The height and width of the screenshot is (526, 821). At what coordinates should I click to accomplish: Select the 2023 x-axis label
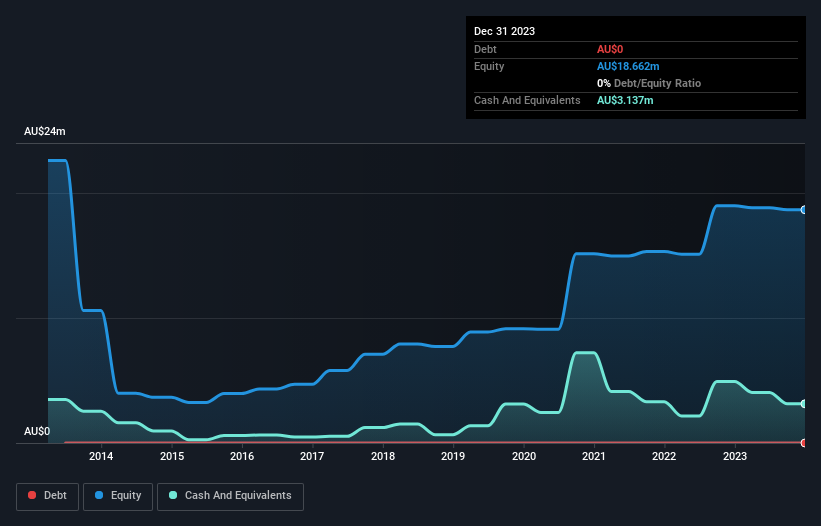pos(735,456)
